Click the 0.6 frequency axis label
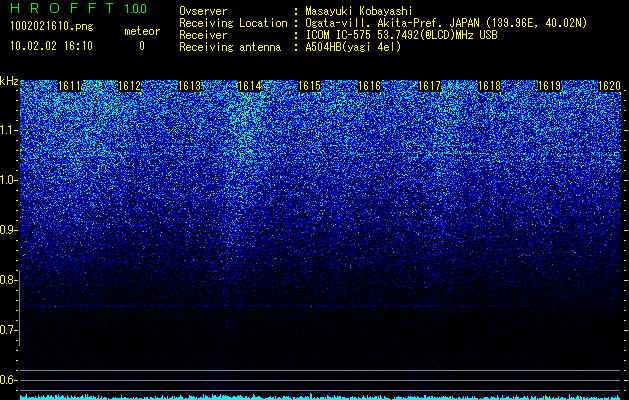 coord(8,380)
